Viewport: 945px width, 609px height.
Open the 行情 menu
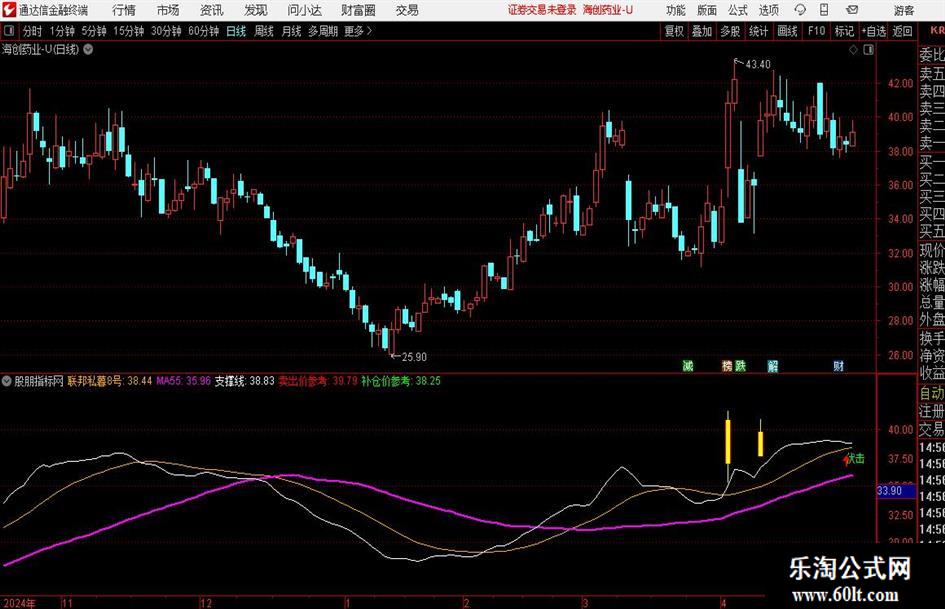click(124, 10)
